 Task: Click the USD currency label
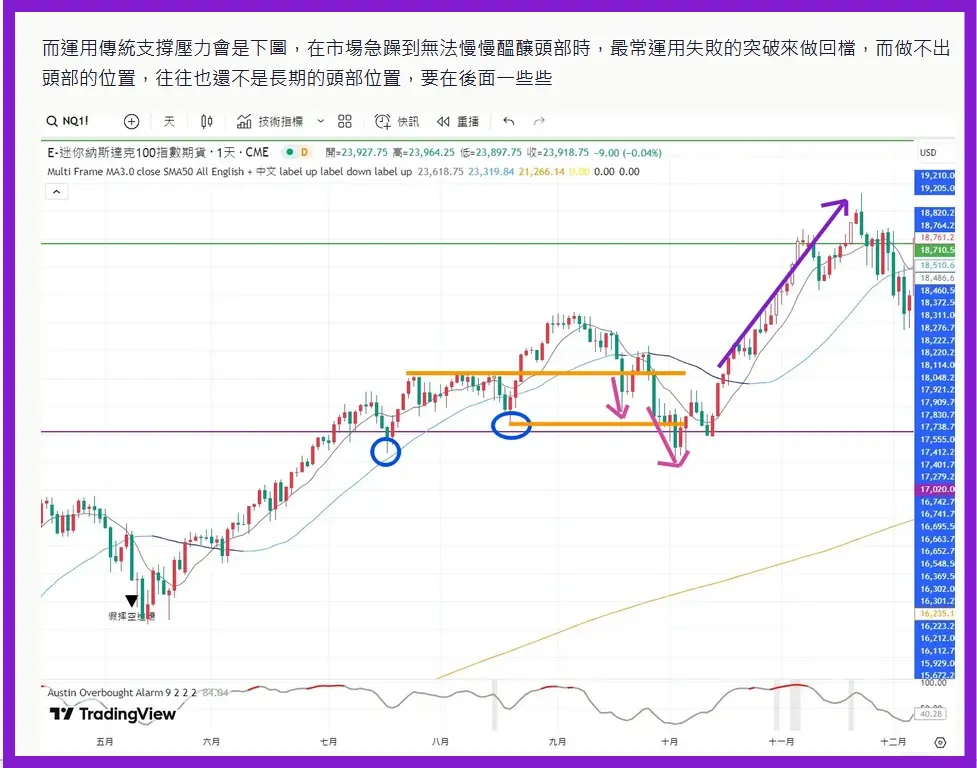(x=928, y=153)
